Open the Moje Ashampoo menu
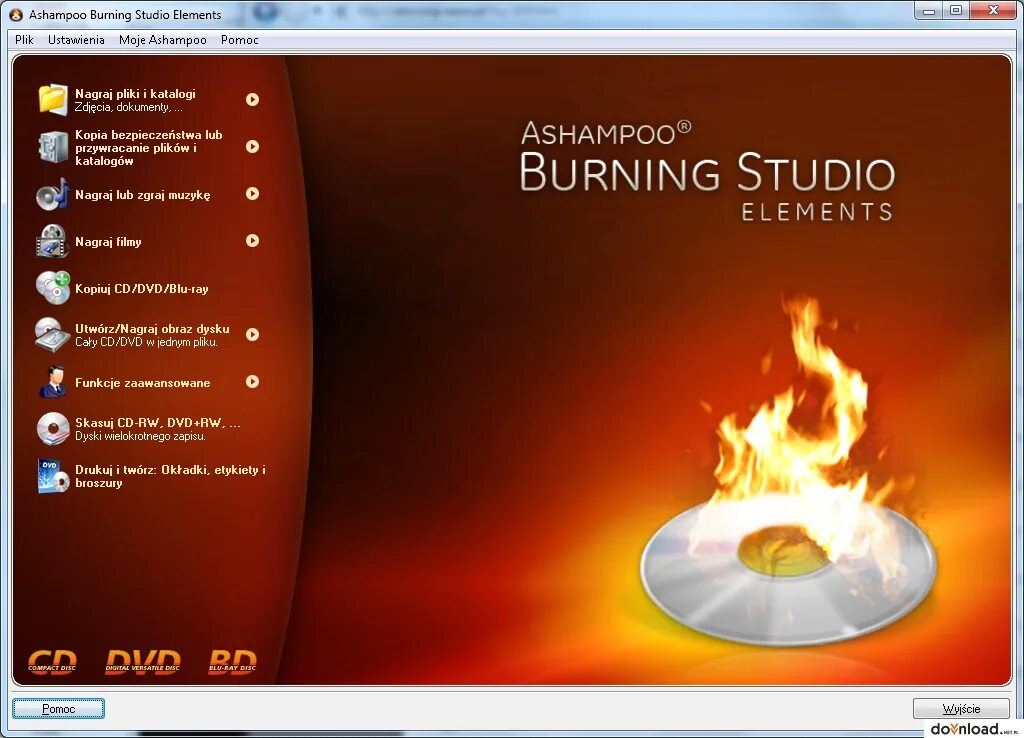The width and height of the screenshot is (1024, 738). 163,40
